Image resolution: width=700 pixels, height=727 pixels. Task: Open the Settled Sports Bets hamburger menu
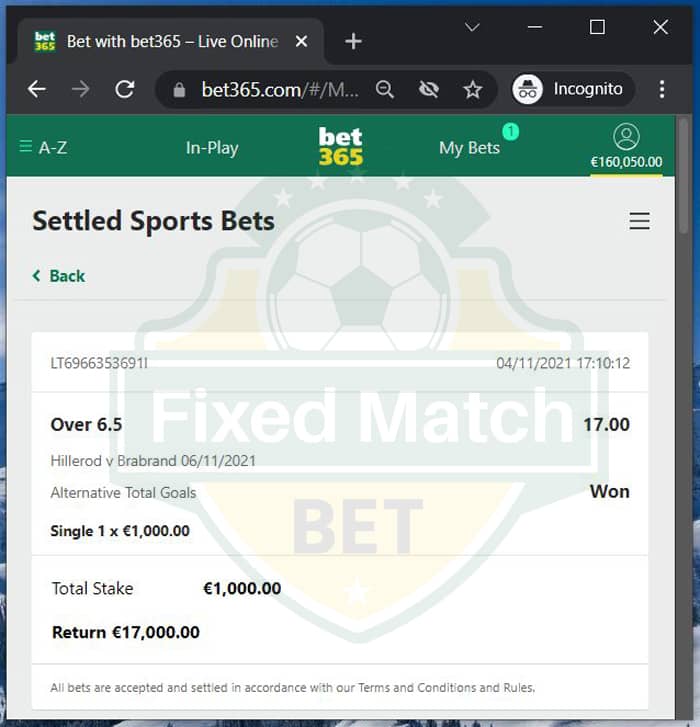click(639, 221)
